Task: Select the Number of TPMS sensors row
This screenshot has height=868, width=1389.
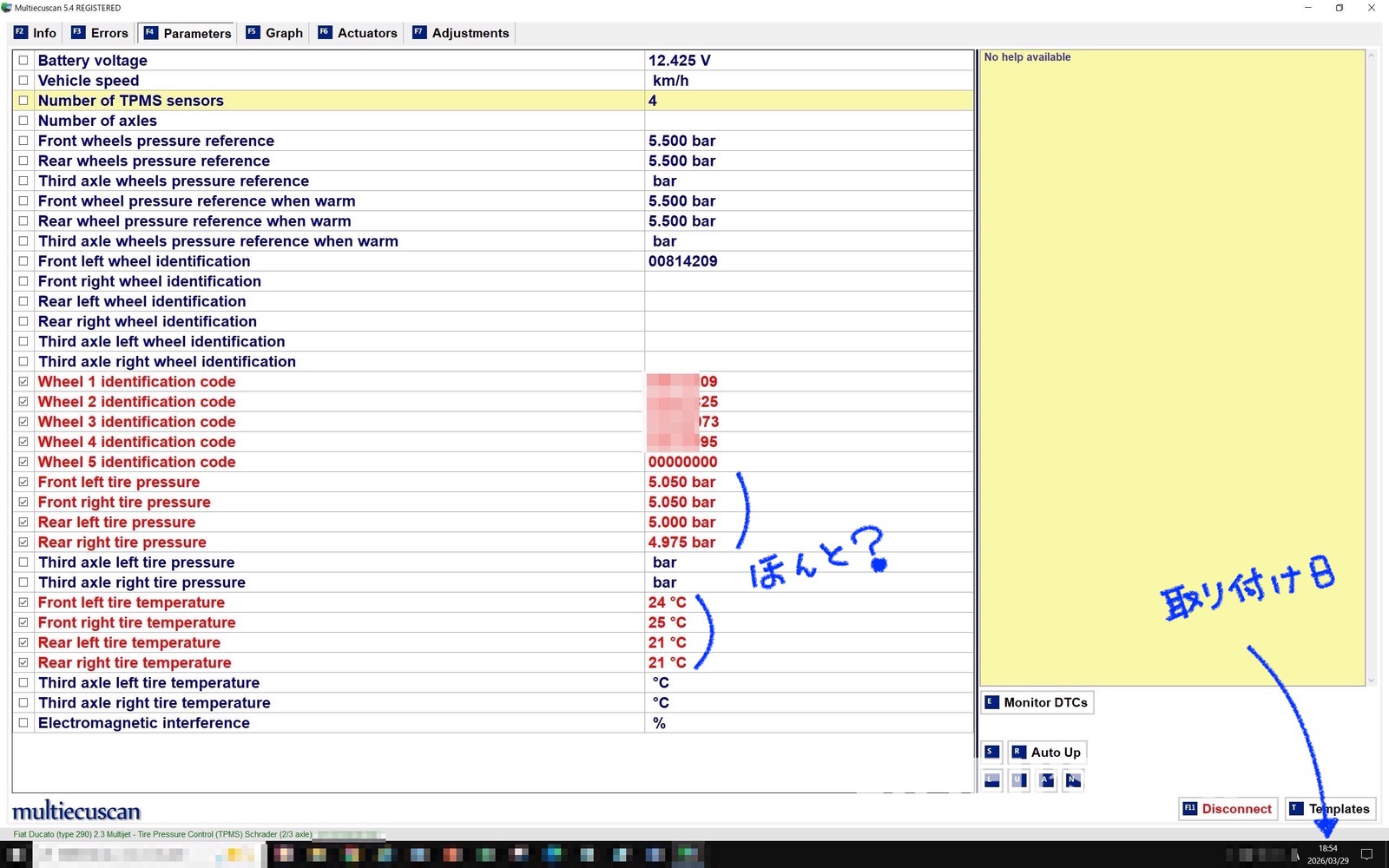Action: [x=339, y=101]
